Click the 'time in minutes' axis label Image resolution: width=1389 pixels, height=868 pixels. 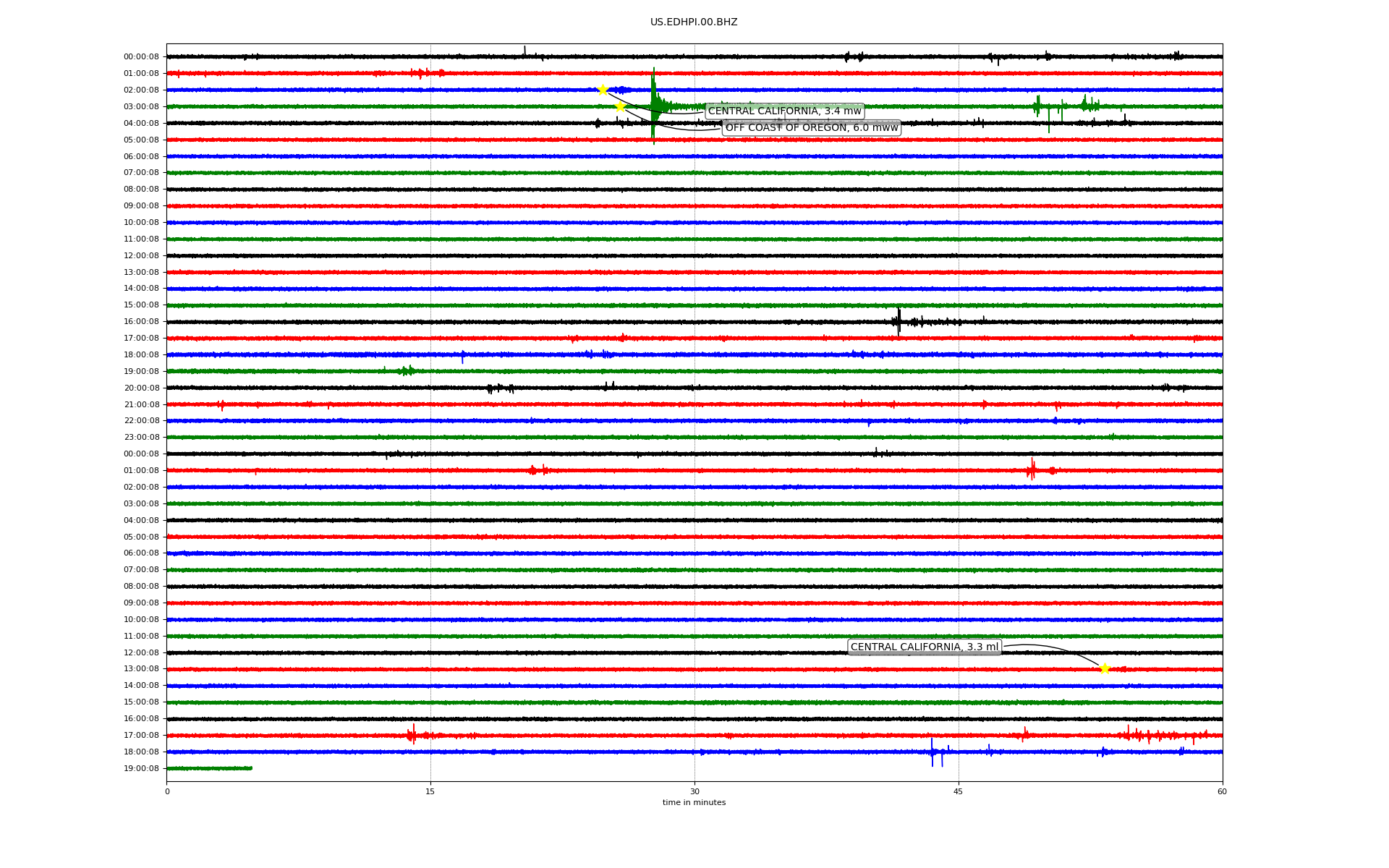[x=693, y=803]
